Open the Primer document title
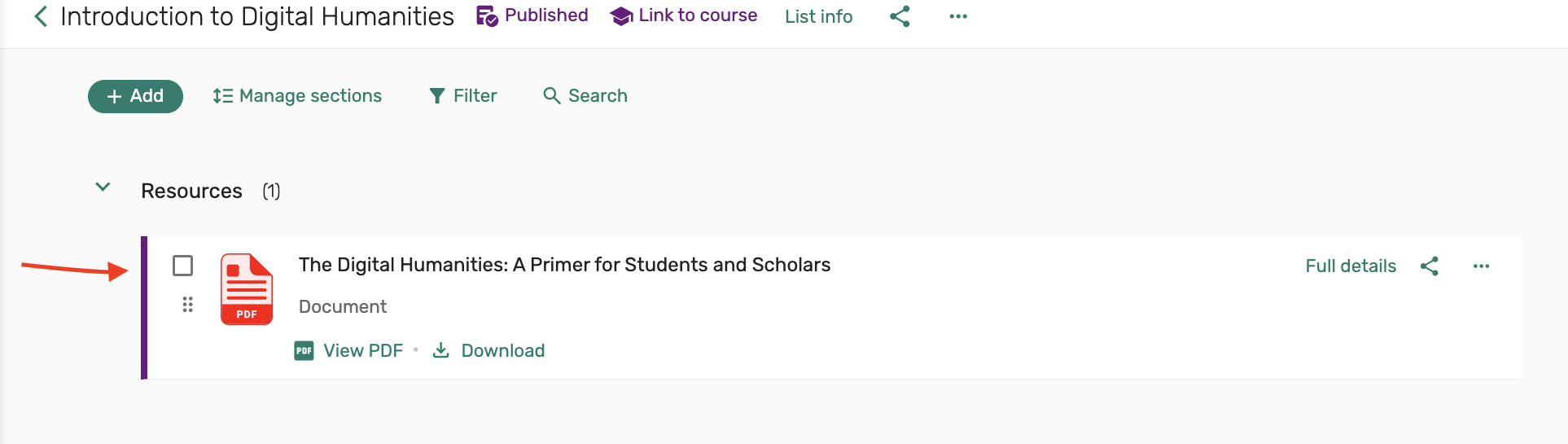Screen dimensions: 1568x444 [564, 265]
